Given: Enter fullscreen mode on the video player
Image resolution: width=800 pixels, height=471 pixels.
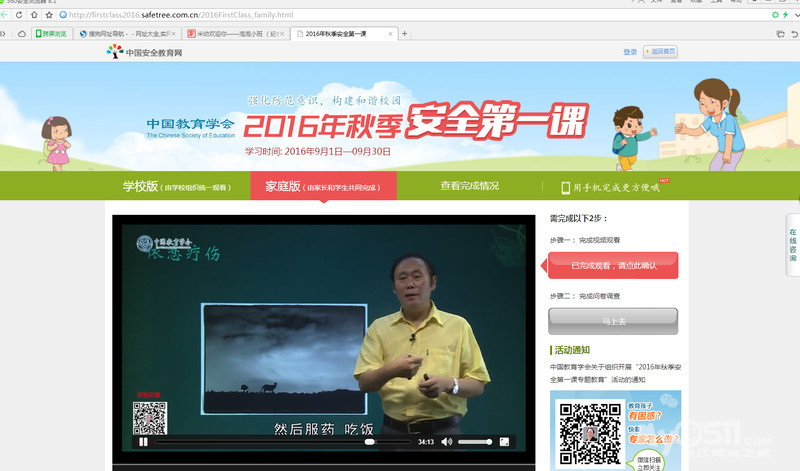Looking at the screenshot, I should [x=505, y=441].
